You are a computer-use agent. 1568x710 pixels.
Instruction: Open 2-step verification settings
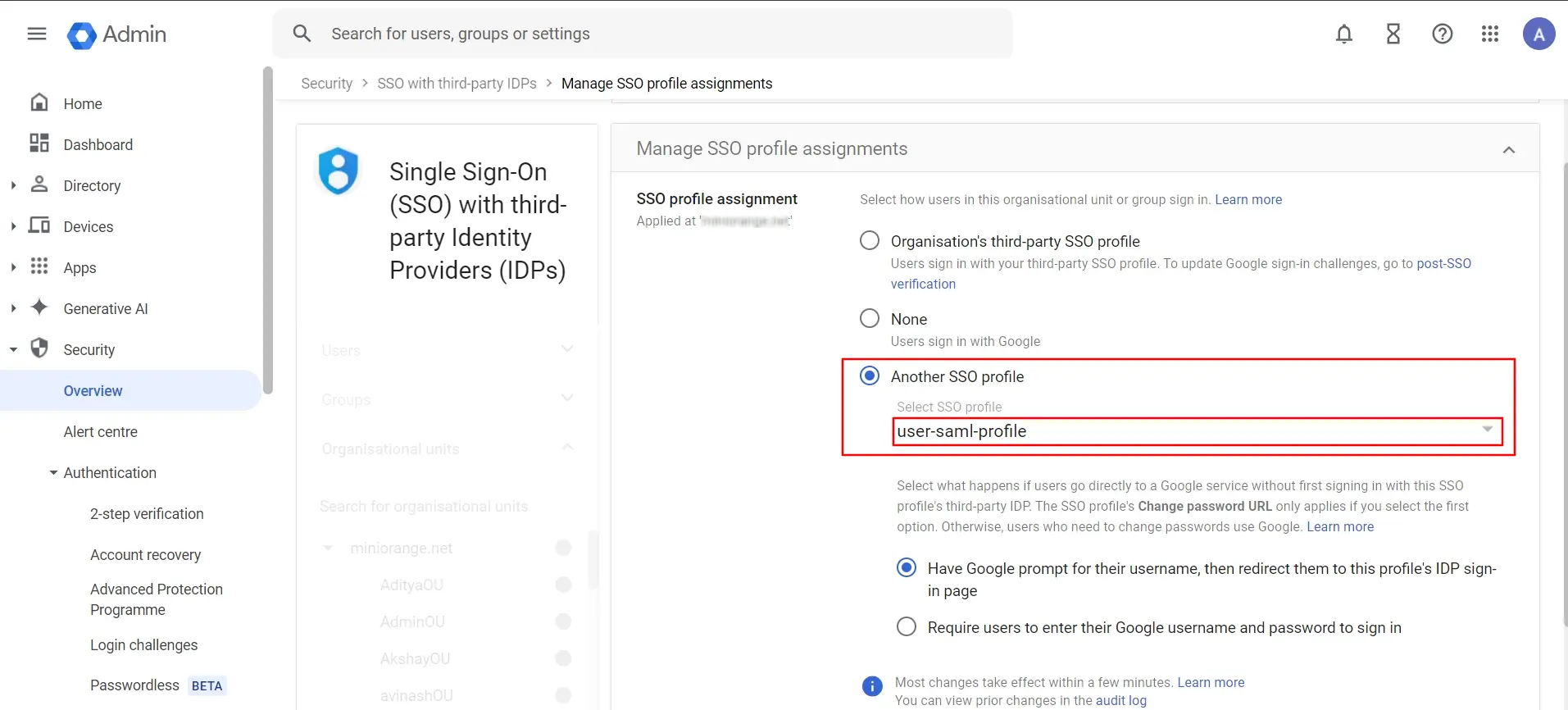point(147,514)
